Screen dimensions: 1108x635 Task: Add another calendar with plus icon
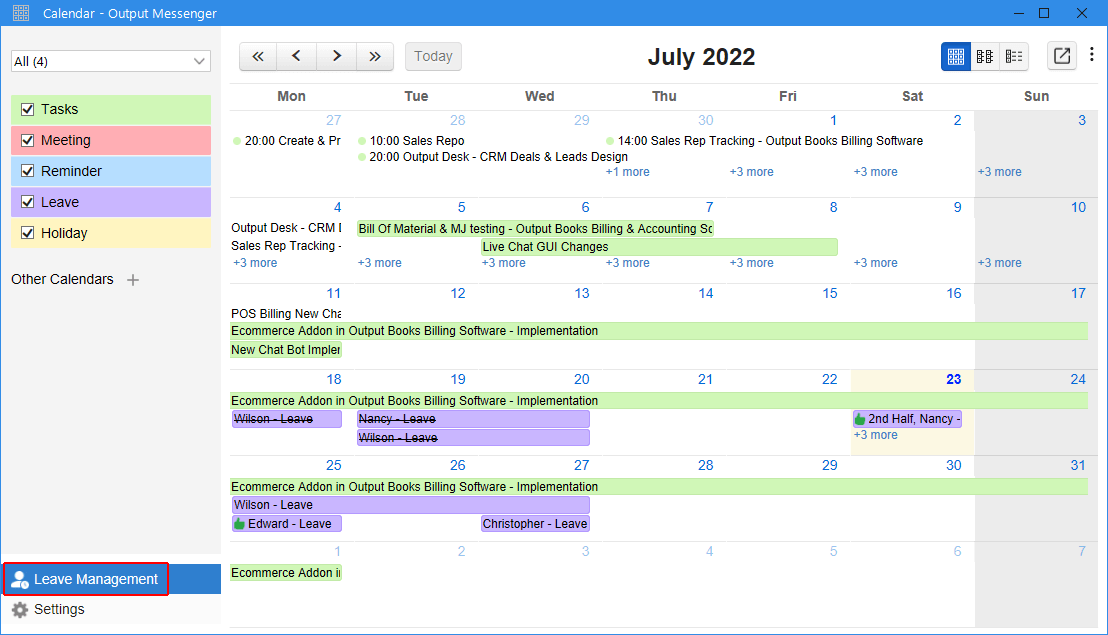point(133,280)
